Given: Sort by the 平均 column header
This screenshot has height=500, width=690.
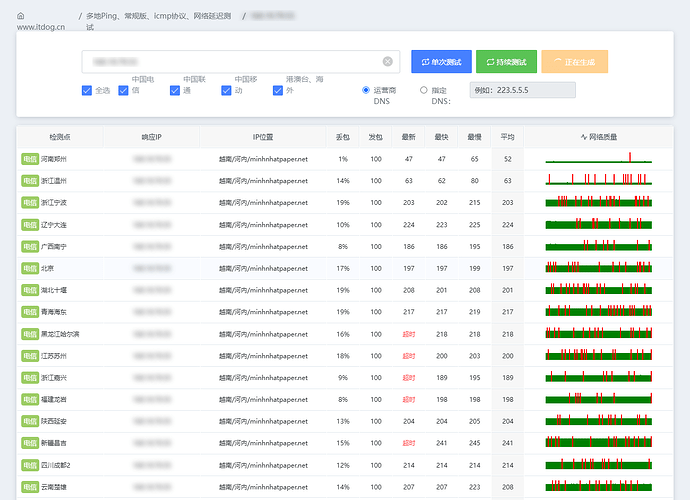Looking at the screenshot, I should 507,137.
